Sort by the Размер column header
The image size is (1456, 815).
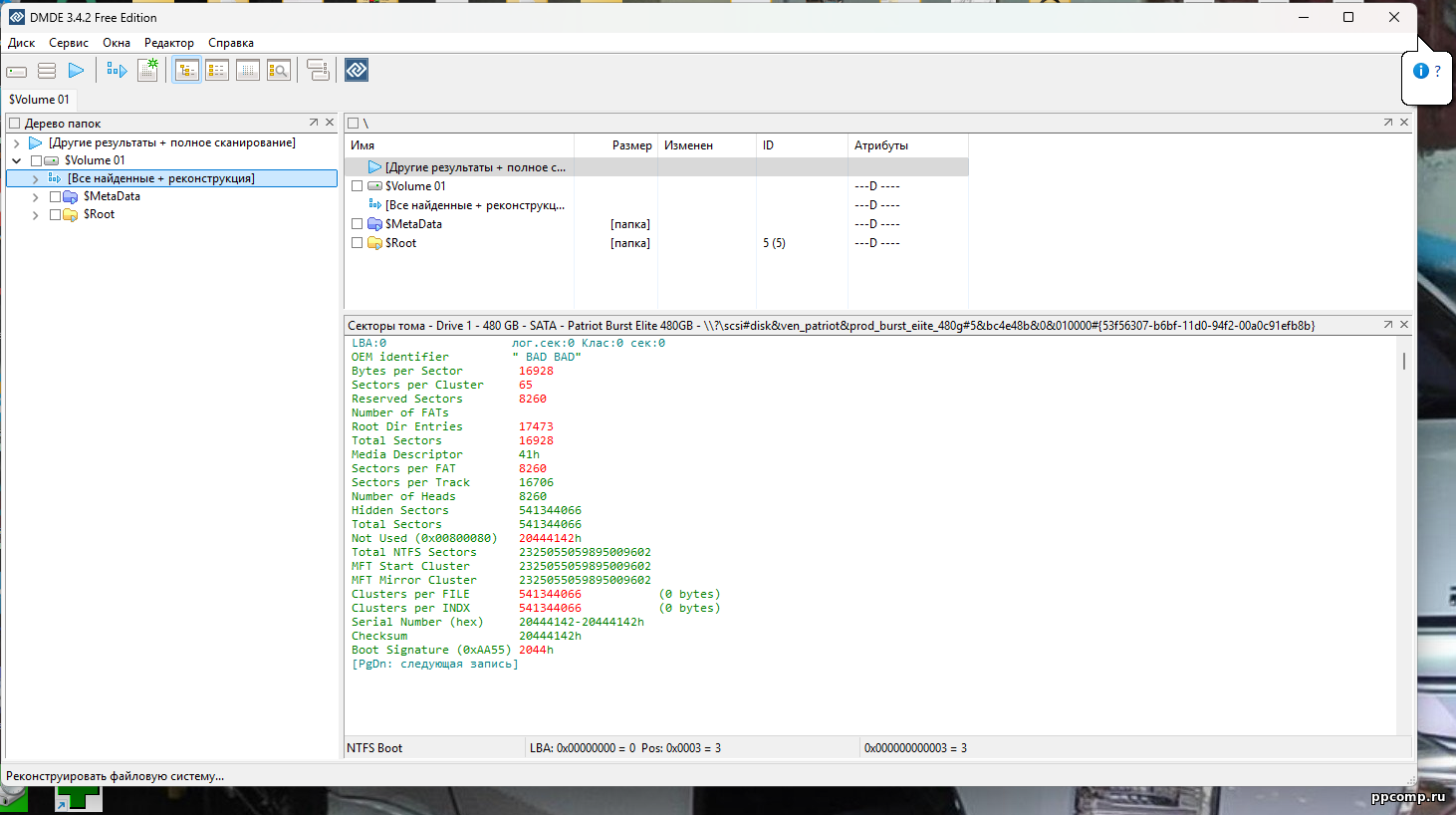tap(631, 145)
